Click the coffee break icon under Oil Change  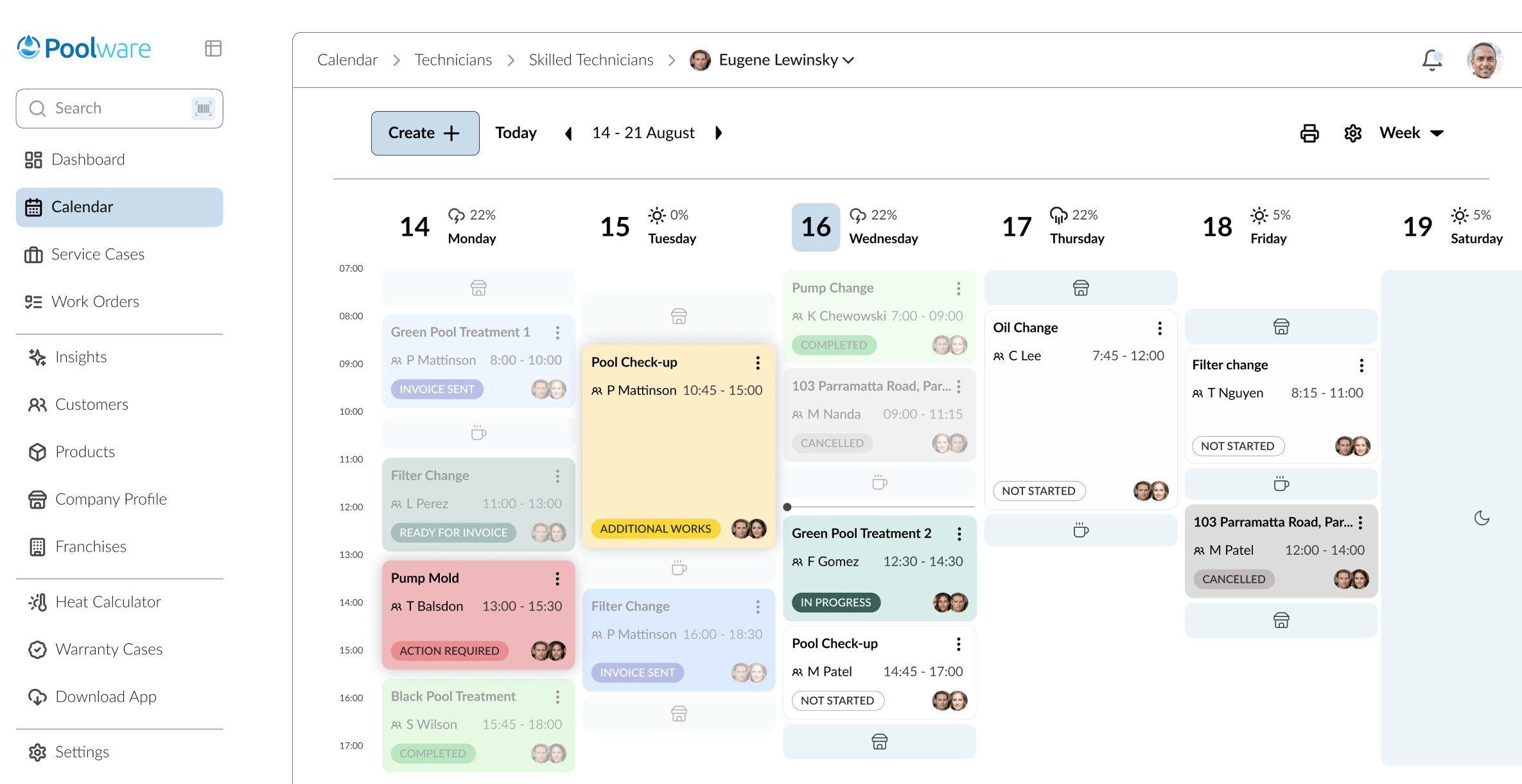tap(1081, 530)
